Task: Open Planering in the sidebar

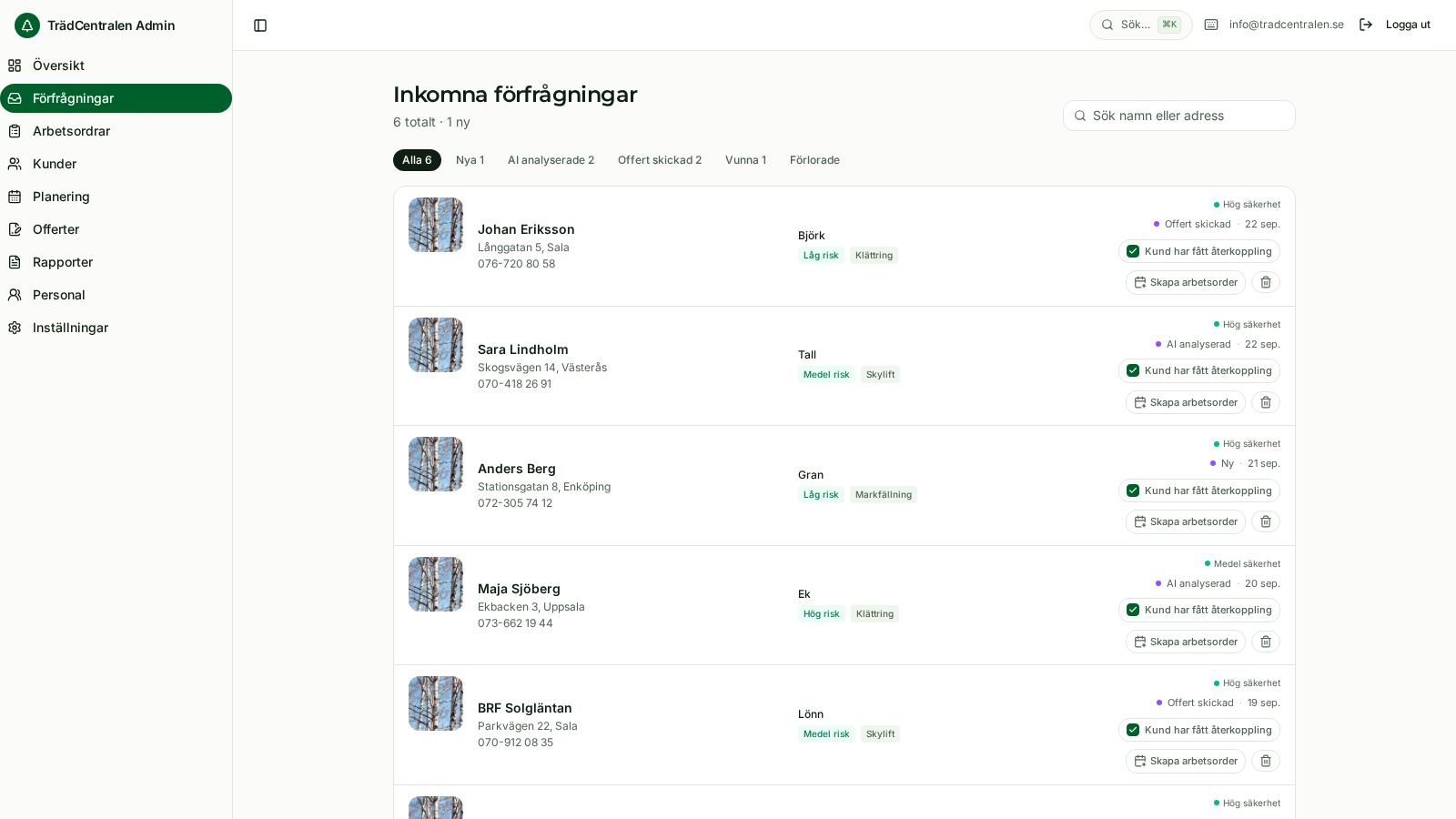Action: [x=116, y=197]
